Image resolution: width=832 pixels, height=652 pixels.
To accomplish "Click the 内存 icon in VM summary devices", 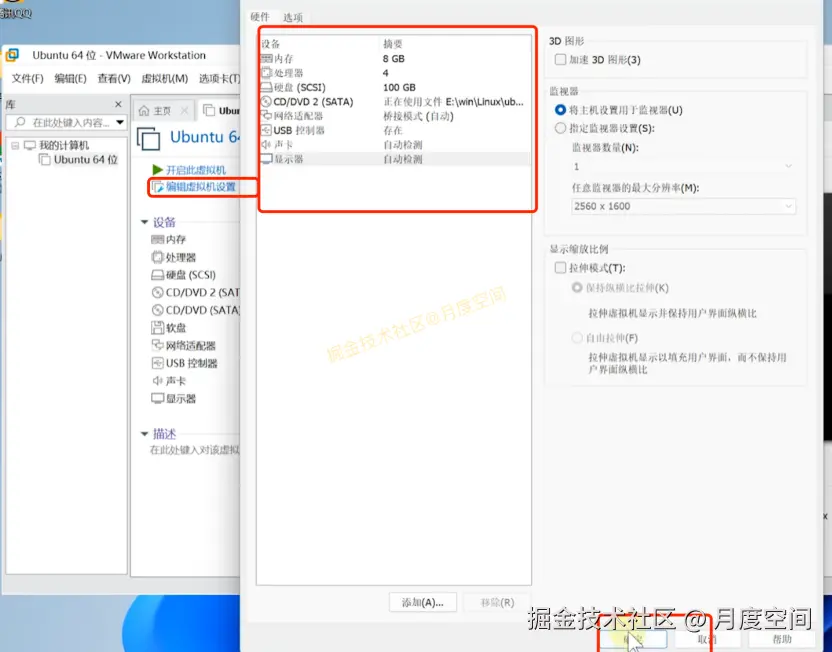I will (158, 240).
